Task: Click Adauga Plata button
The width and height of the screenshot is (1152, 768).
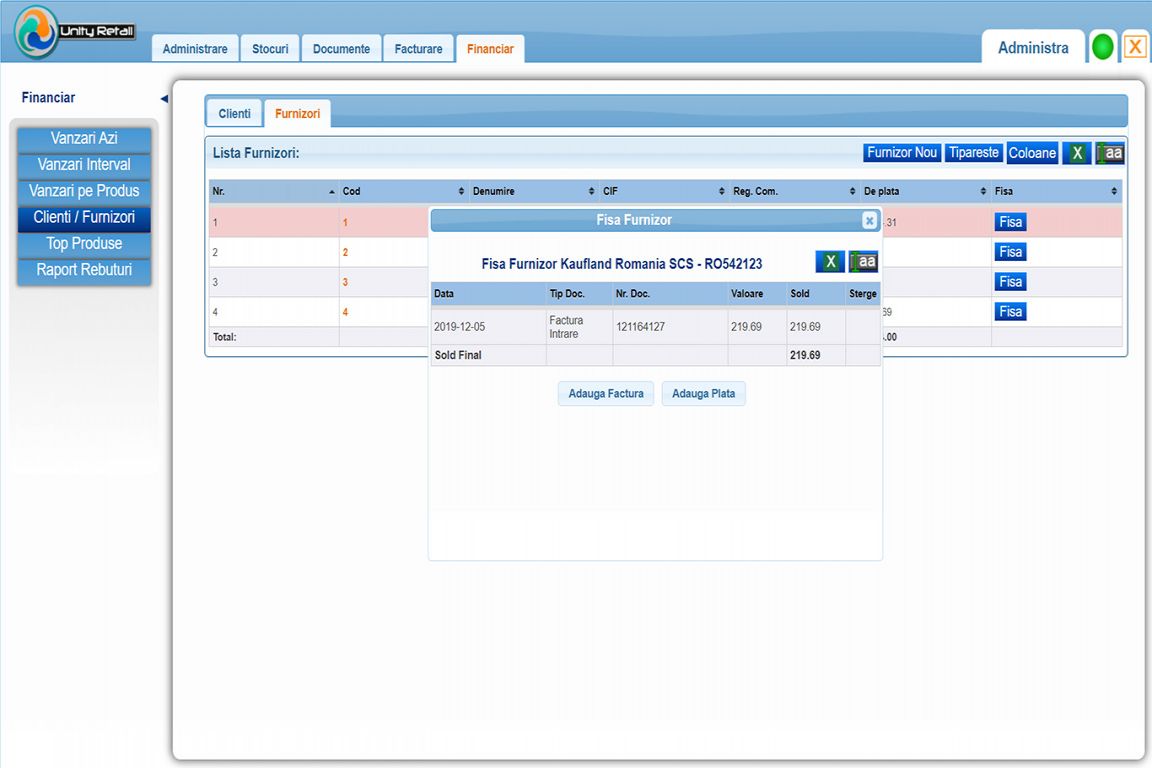Action: point(704,393)
